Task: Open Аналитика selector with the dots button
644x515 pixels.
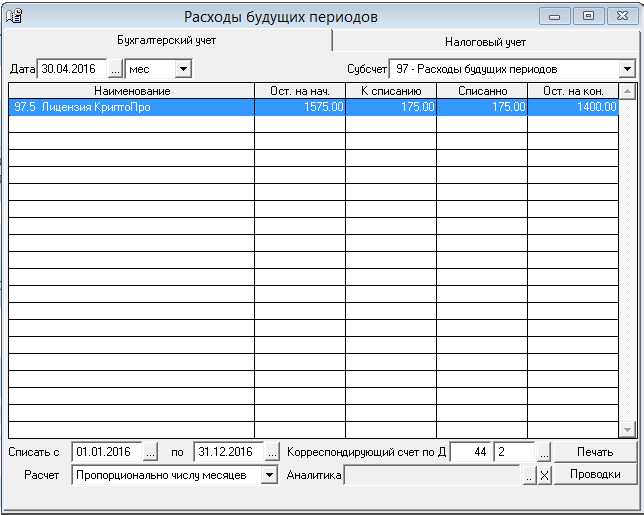Action: point(529,476)
